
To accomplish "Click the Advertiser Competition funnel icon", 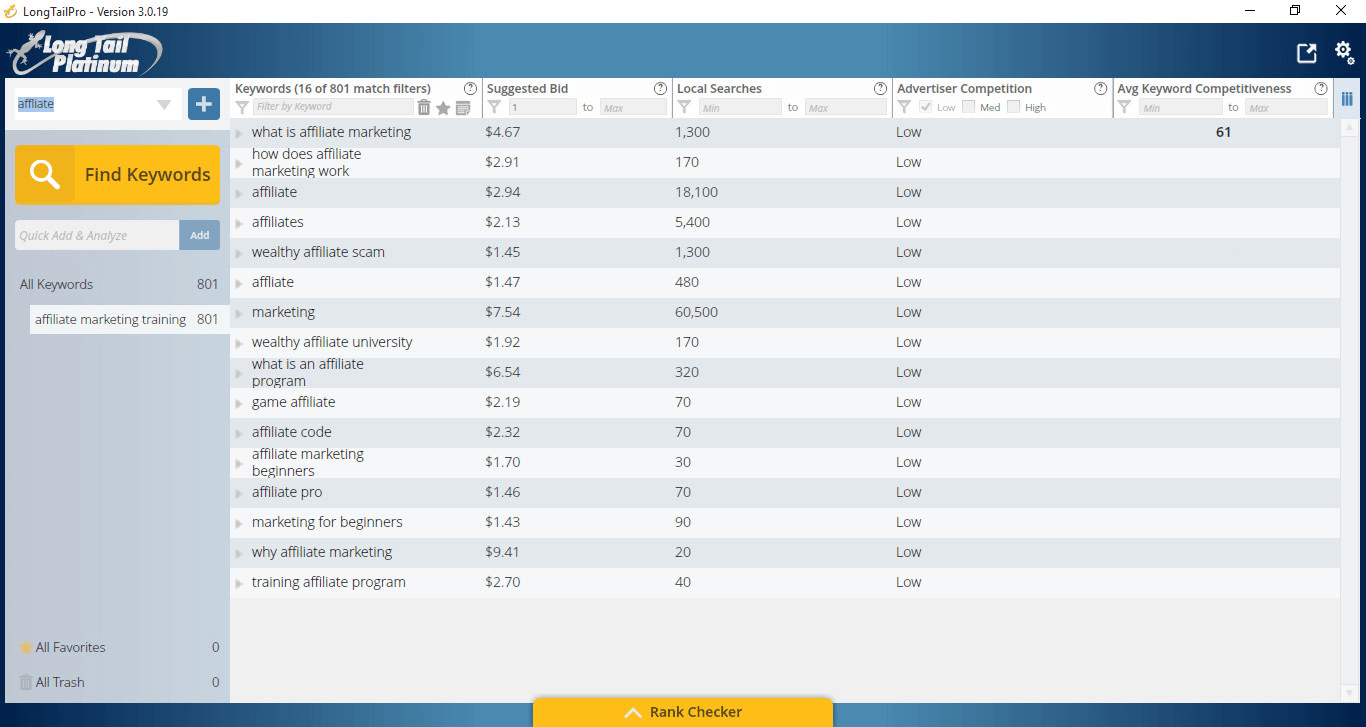I will [904, 107].
